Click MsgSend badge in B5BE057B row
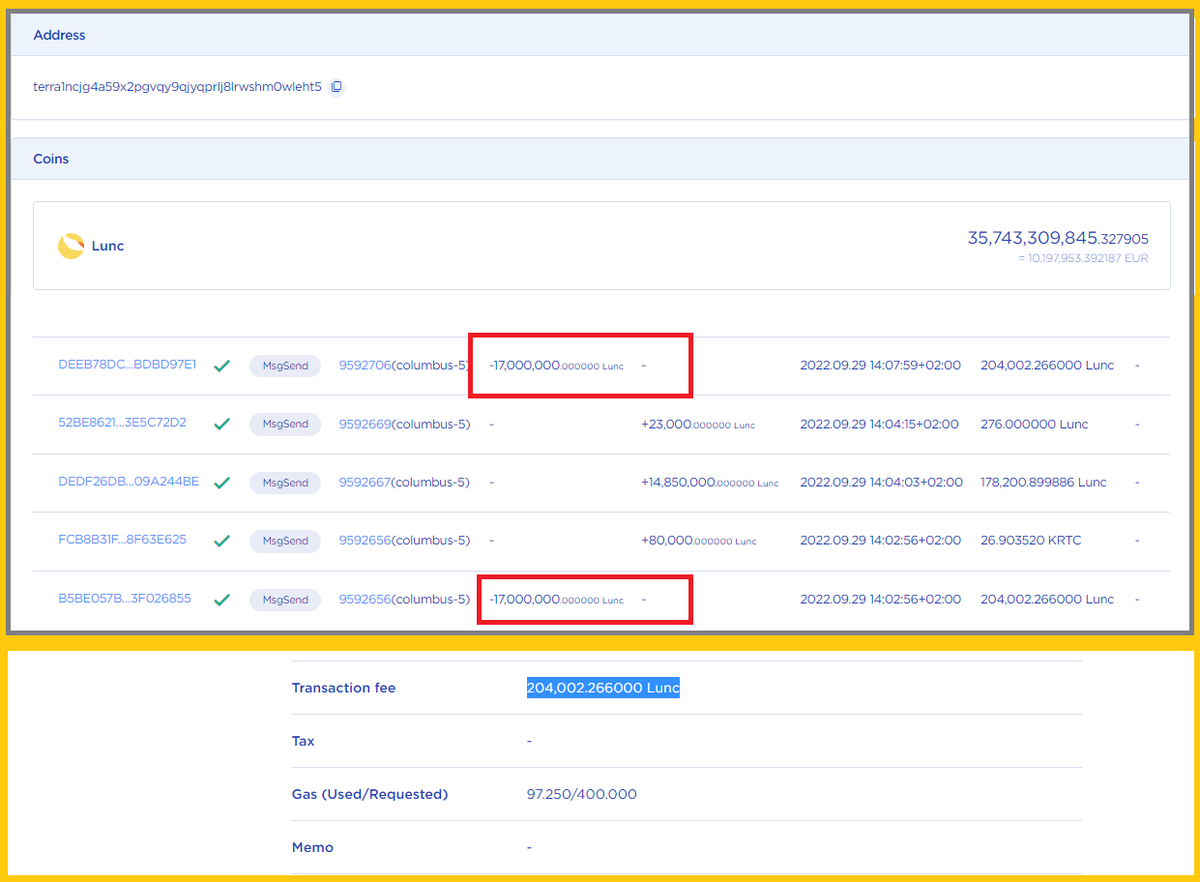1200x882 pixels. click(x=285, y=600)
